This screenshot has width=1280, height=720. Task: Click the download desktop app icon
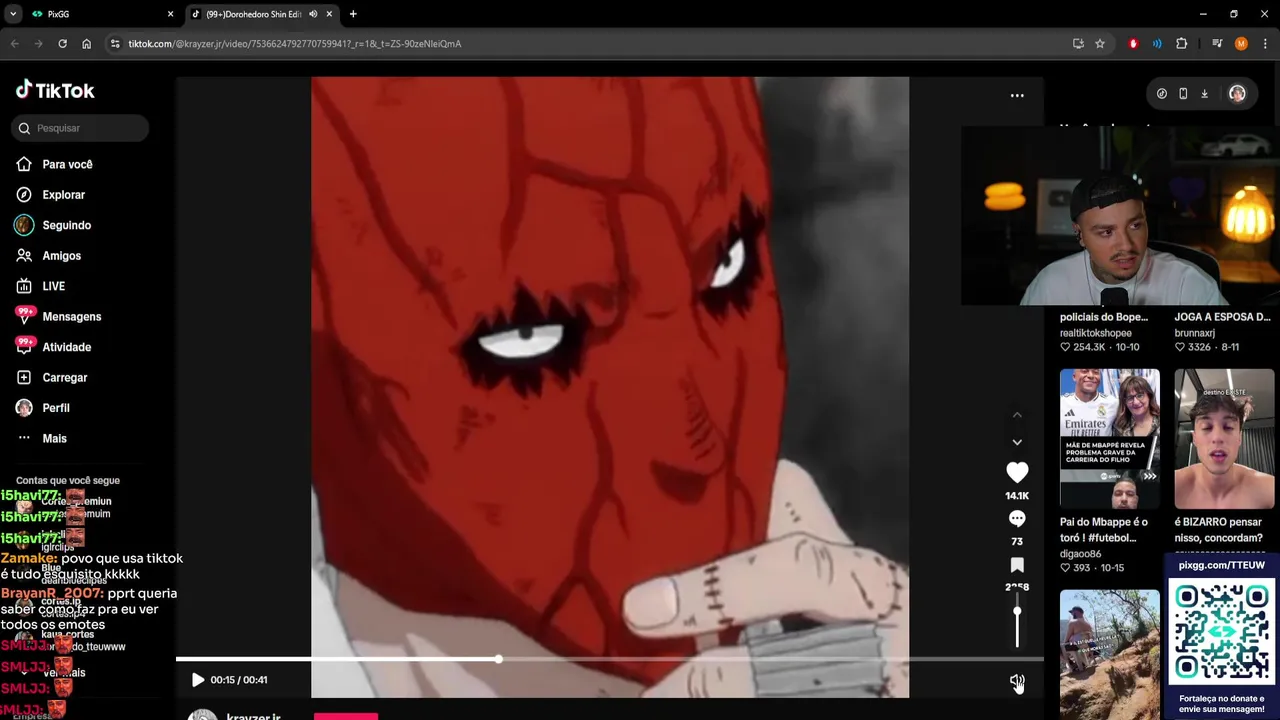coord(1204,94)
